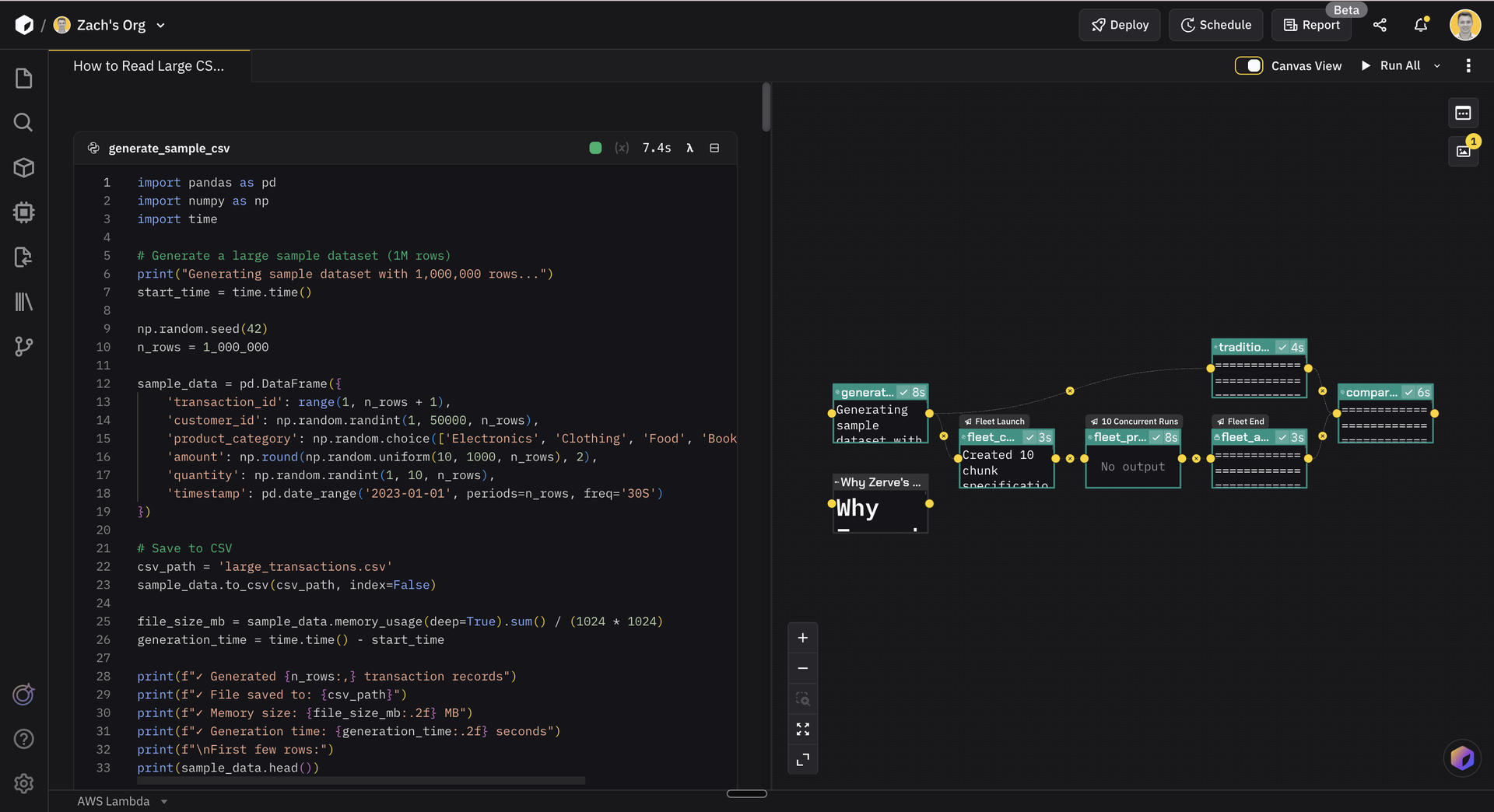1494x812 pixels.
Task: Click the Zerve logo home icon
Action: [24, 25]
